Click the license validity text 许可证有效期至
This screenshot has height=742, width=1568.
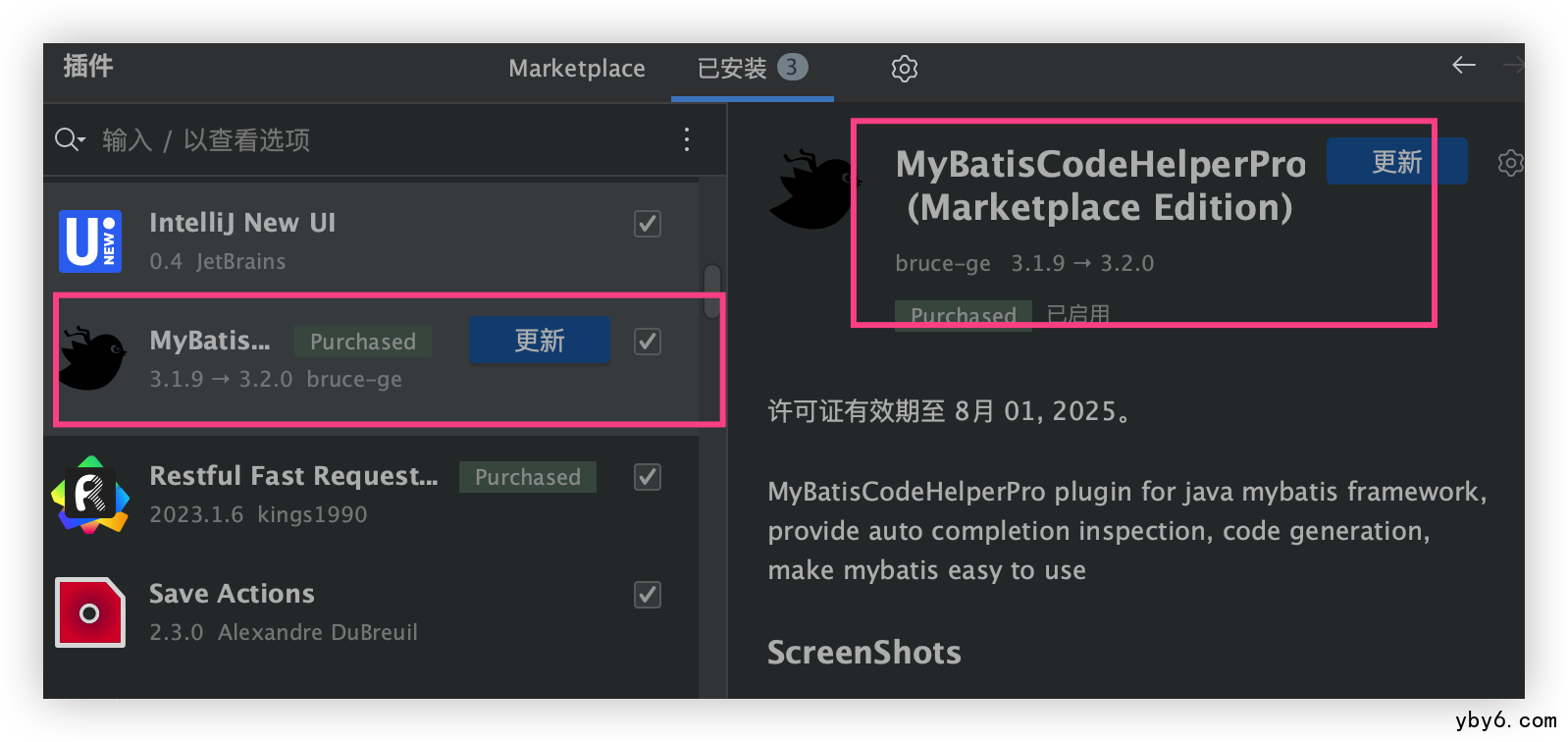coord(948,410)
